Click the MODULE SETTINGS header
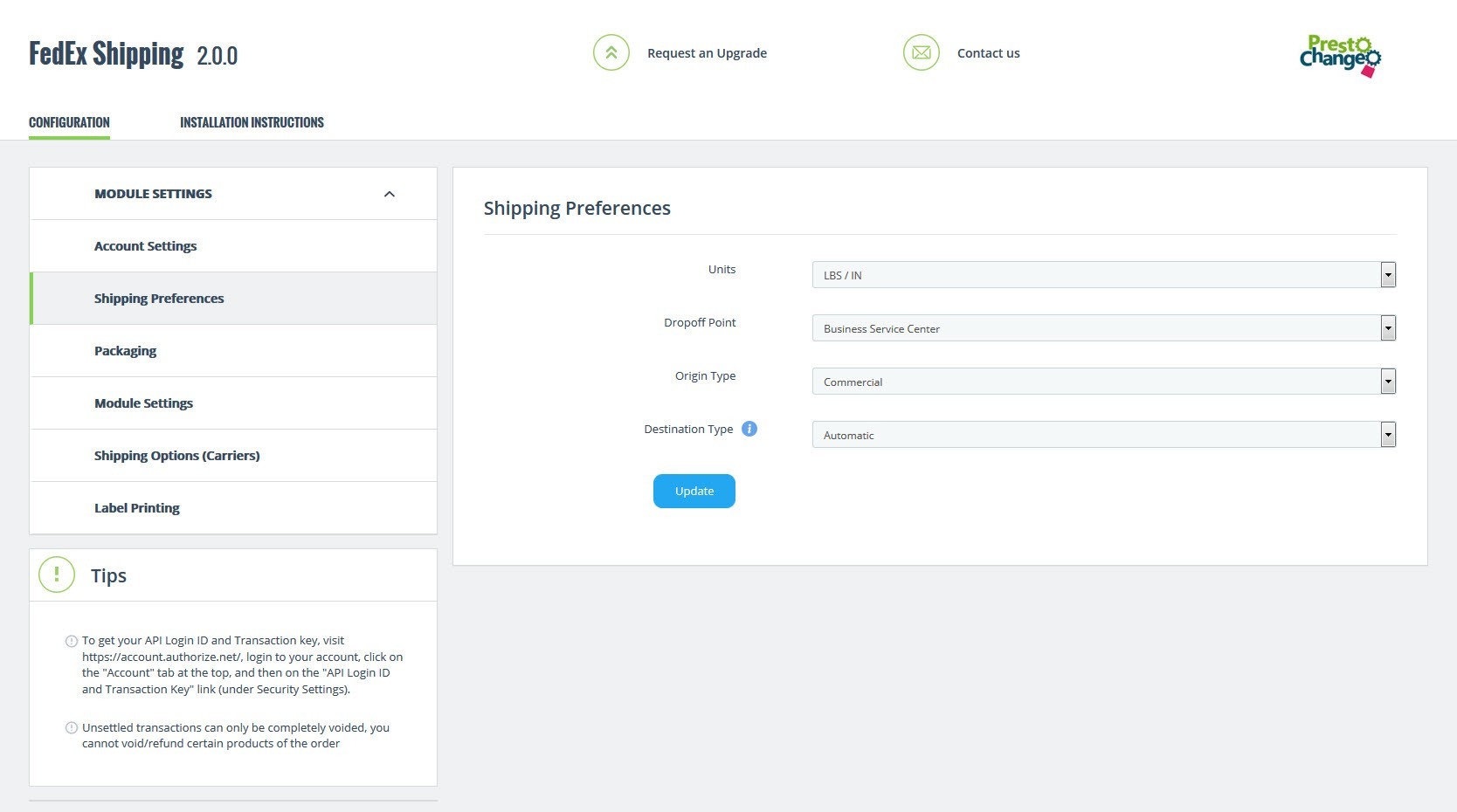 (x=233, y=194)
